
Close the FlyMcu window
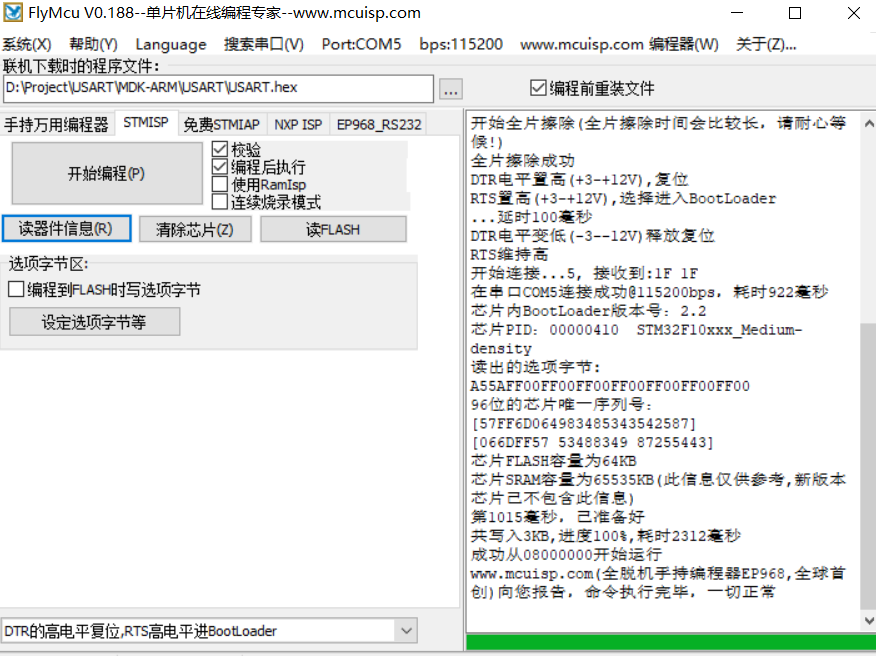point(853,13)
